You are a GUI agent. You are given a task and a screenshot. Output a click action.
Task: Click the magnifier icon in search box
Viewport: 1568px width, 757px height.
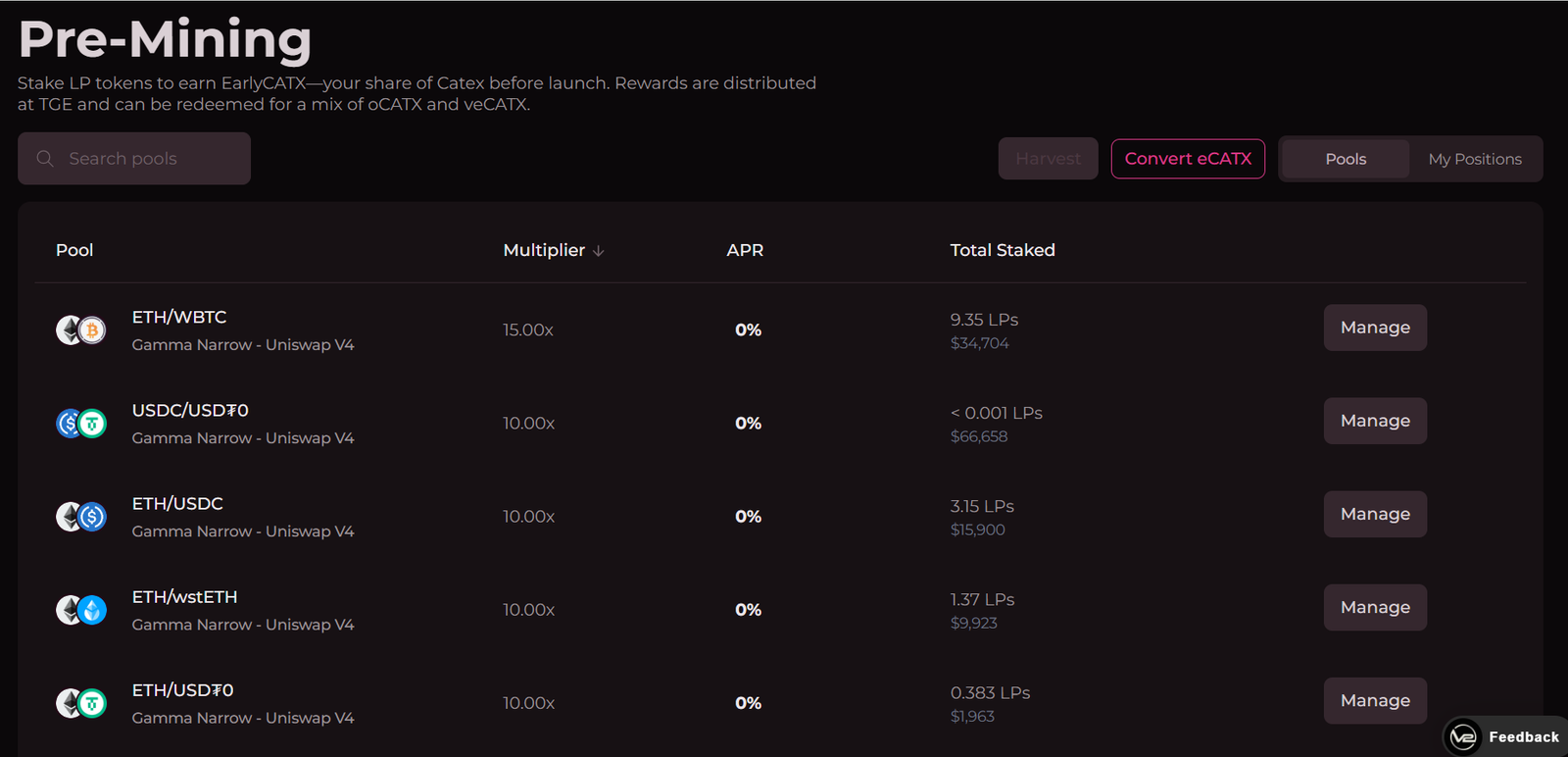tap(45, 159)
